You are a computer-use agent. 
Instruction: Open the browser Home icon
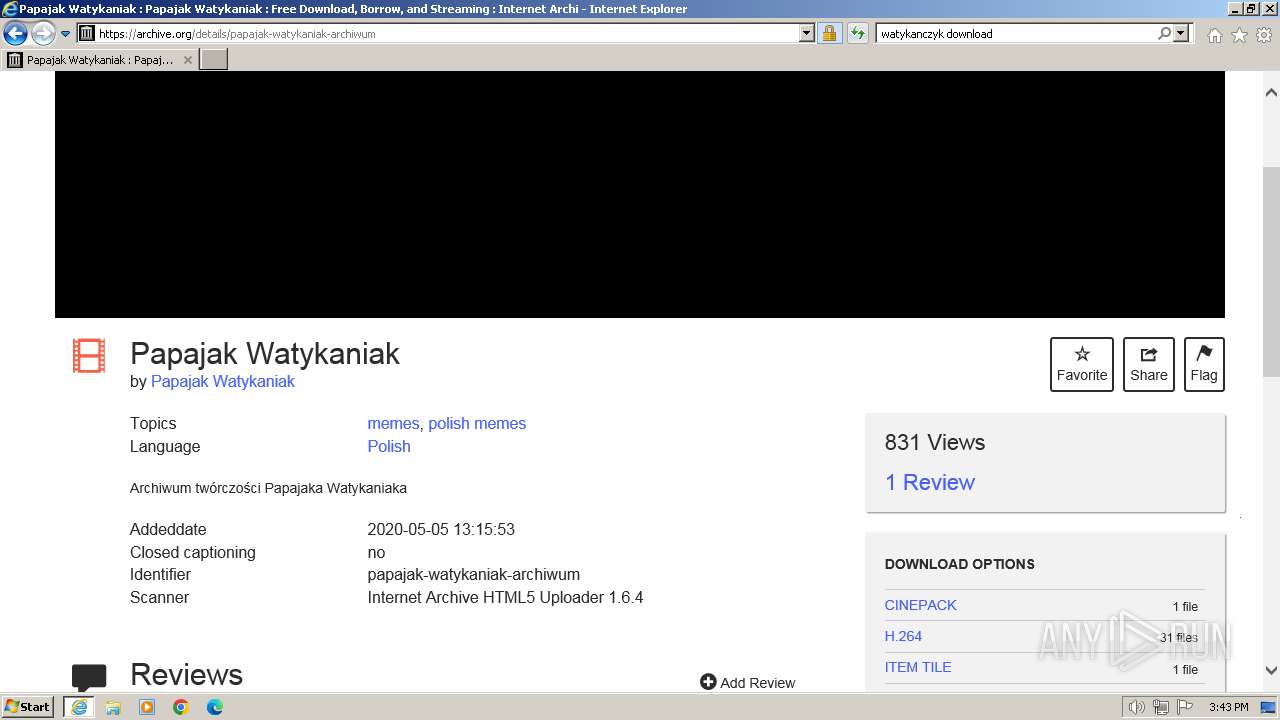point(1214,35)
